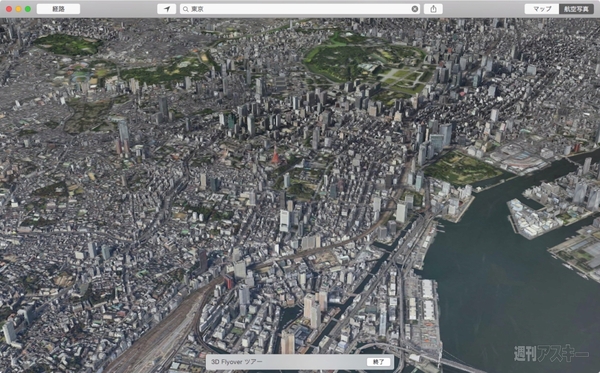Minimize the Maps window with the yellow button
The image size is (600, 373).
pyautogui.click(x=18, y=9)
